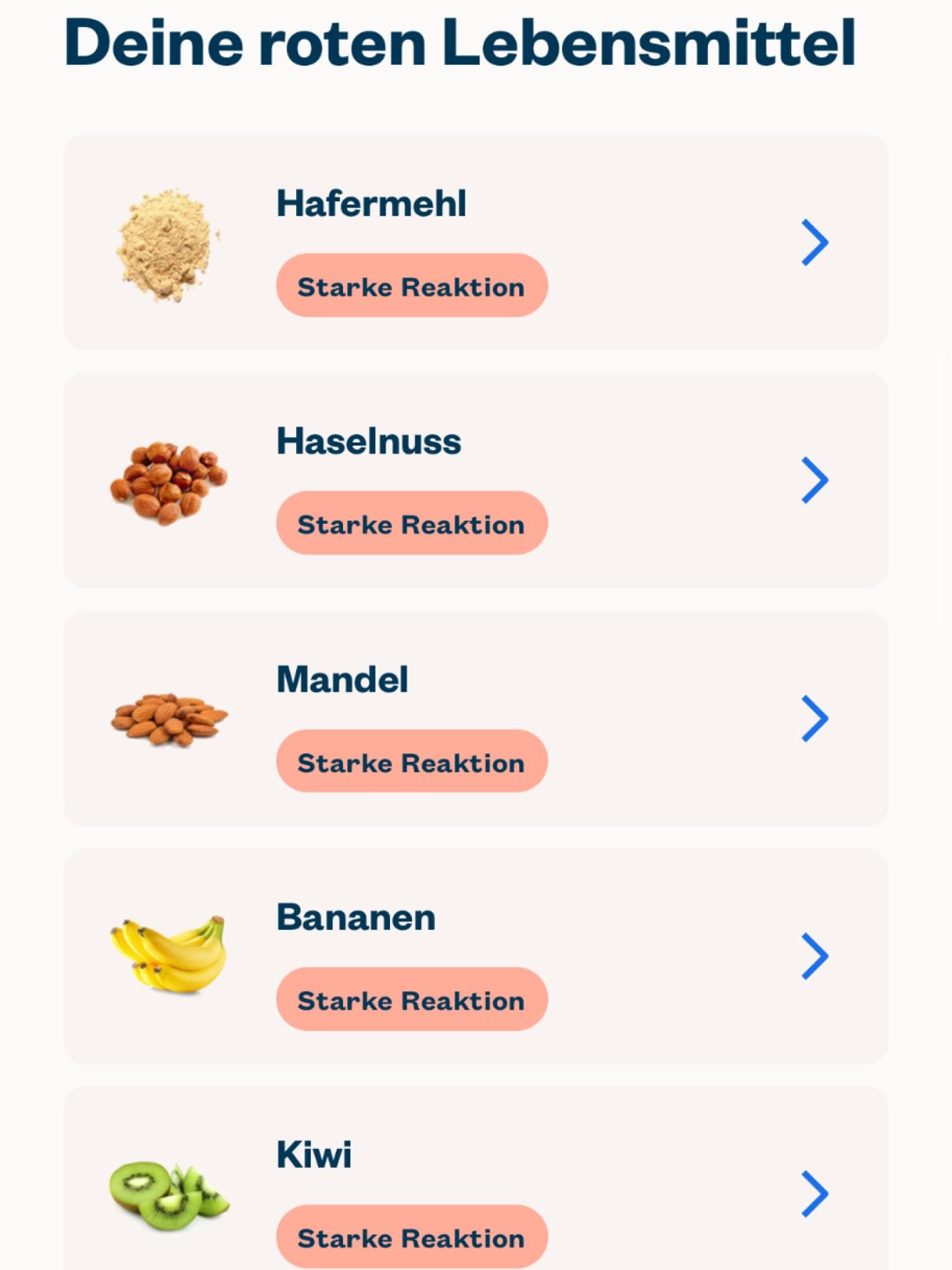Open Hafermehl details via chevron arrow

[x=814, y=243]
